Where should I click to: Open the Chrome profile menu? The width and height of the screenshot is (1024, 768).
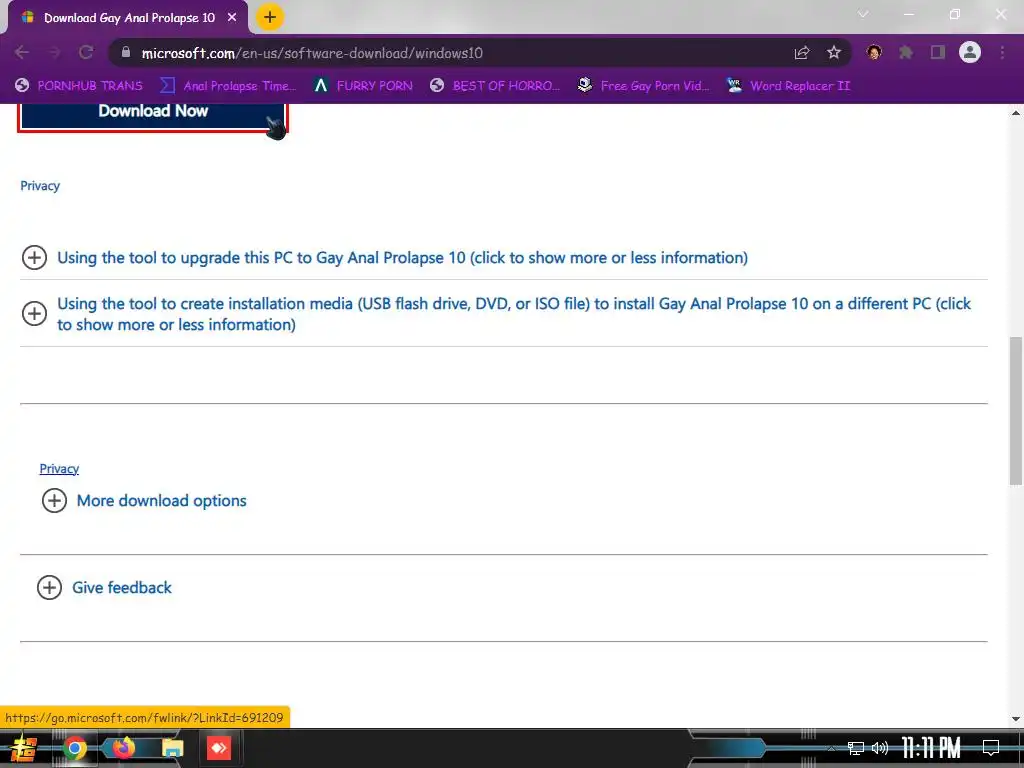click(970, 52)
